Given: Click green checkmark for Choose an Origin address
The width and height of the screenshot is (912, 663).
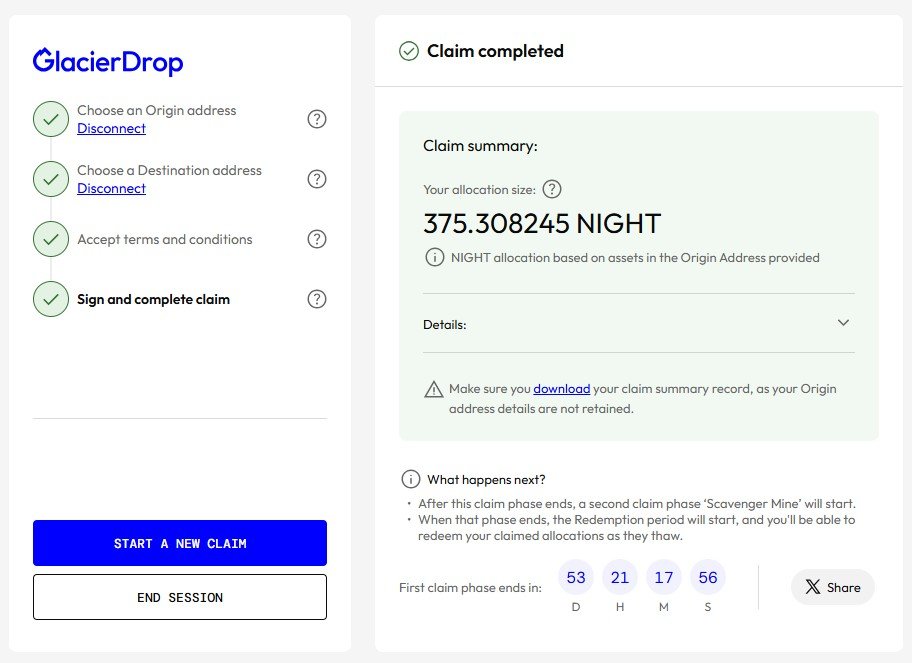Looking at the screenshot, I should [x=51, y=119].
